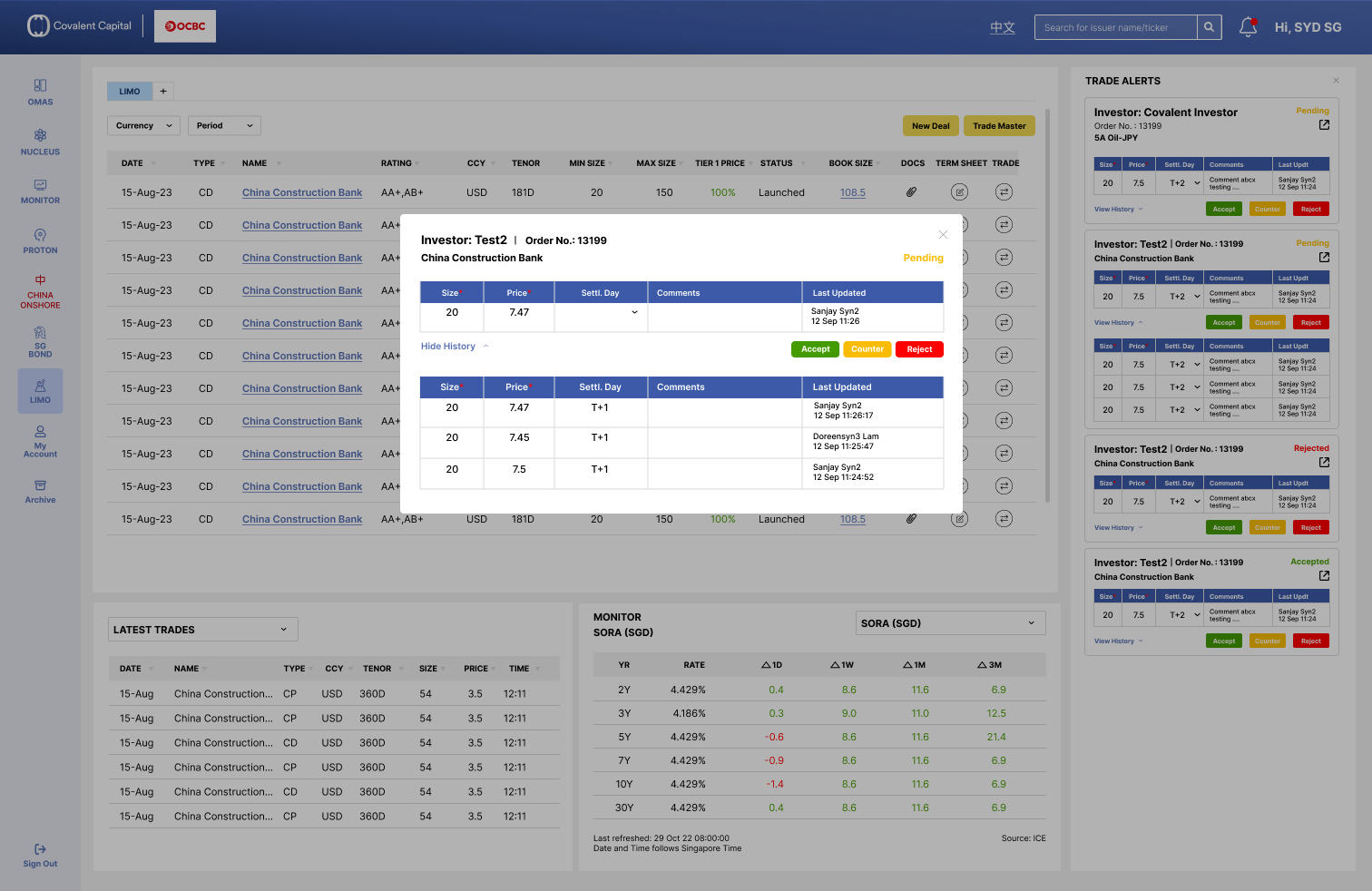1372x891 pixels.
Task: Open Covalent Investor alert in popup
Action: (1324, 125)
